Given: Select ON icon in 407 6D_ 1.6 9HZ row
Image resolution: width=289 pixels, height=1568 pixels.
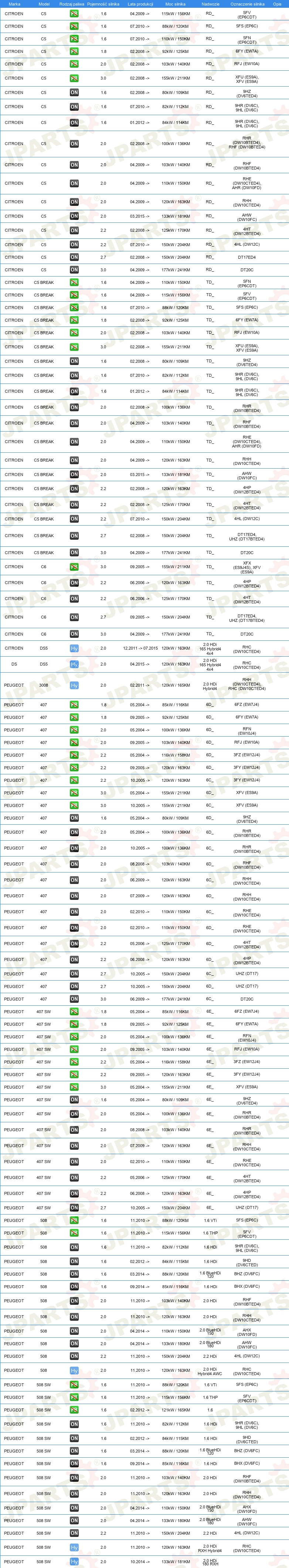Looking at the screenshot, I should pos(74,819).
